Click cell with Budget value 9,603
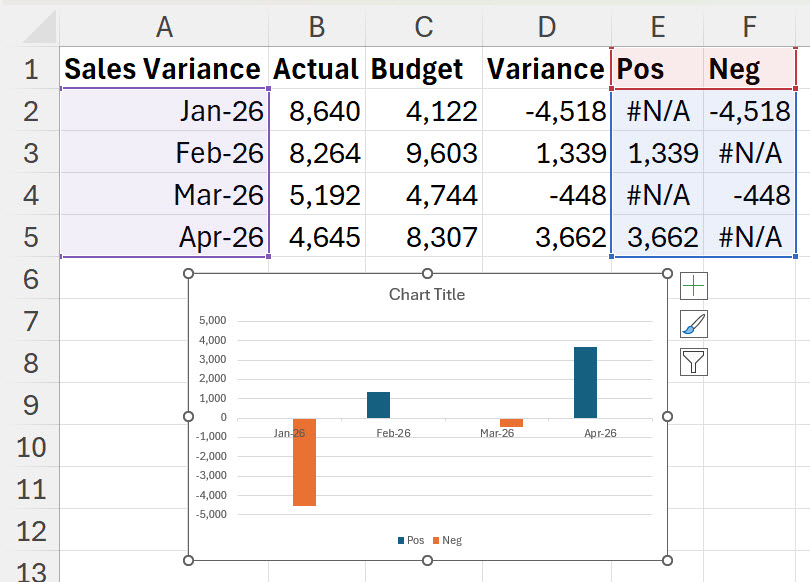This screenshot has height=582, width=810. point(424,153)
